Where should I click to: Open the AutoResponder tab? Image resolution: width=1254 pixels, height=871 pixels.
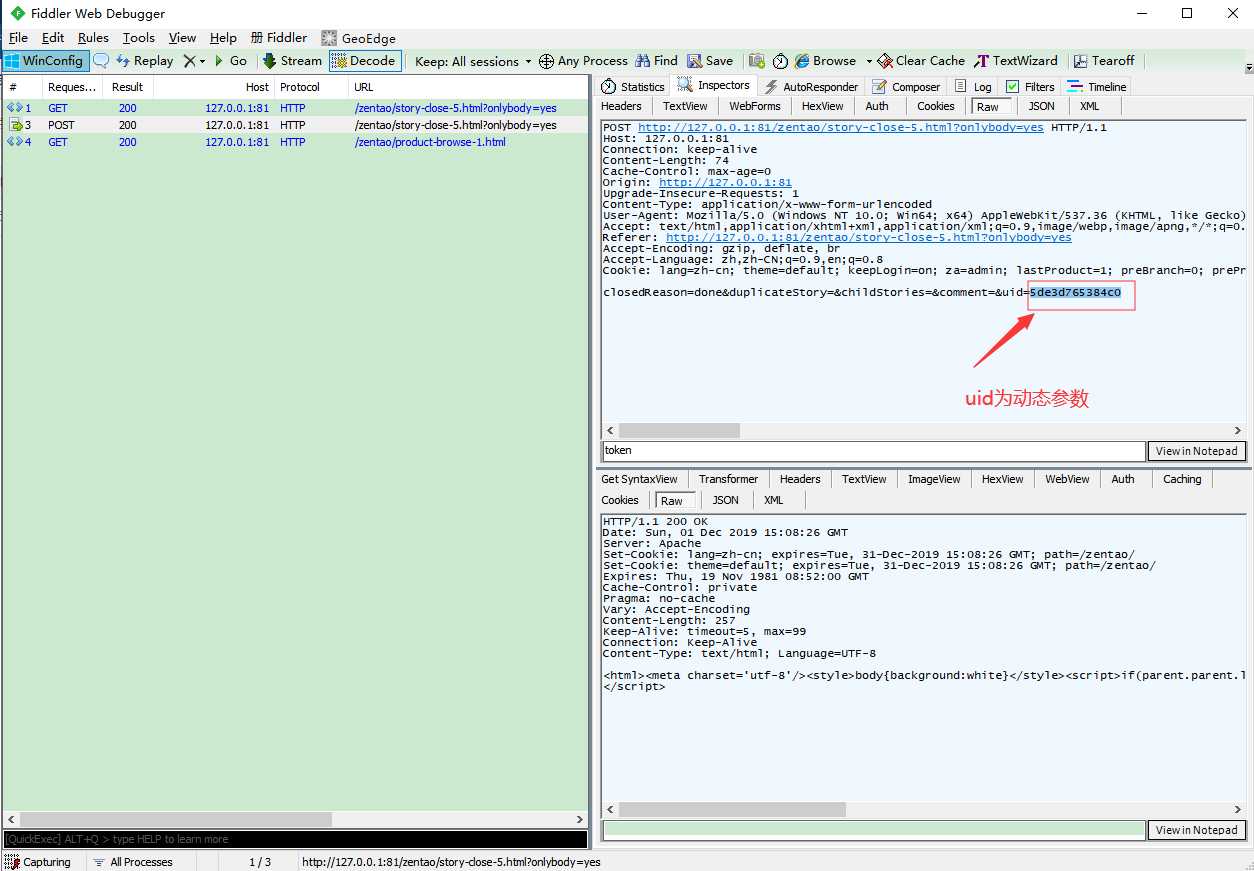pyautogui.click(x=811, y=87)
